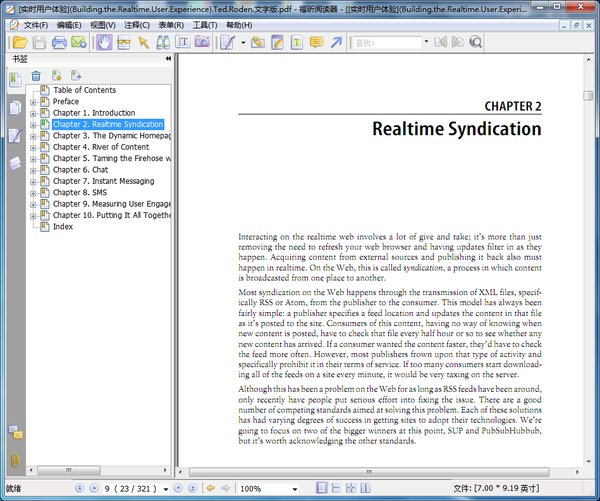Delete bookmark using trash icon
This screenshot has height=501, width=600.
(x=36, y=75)
